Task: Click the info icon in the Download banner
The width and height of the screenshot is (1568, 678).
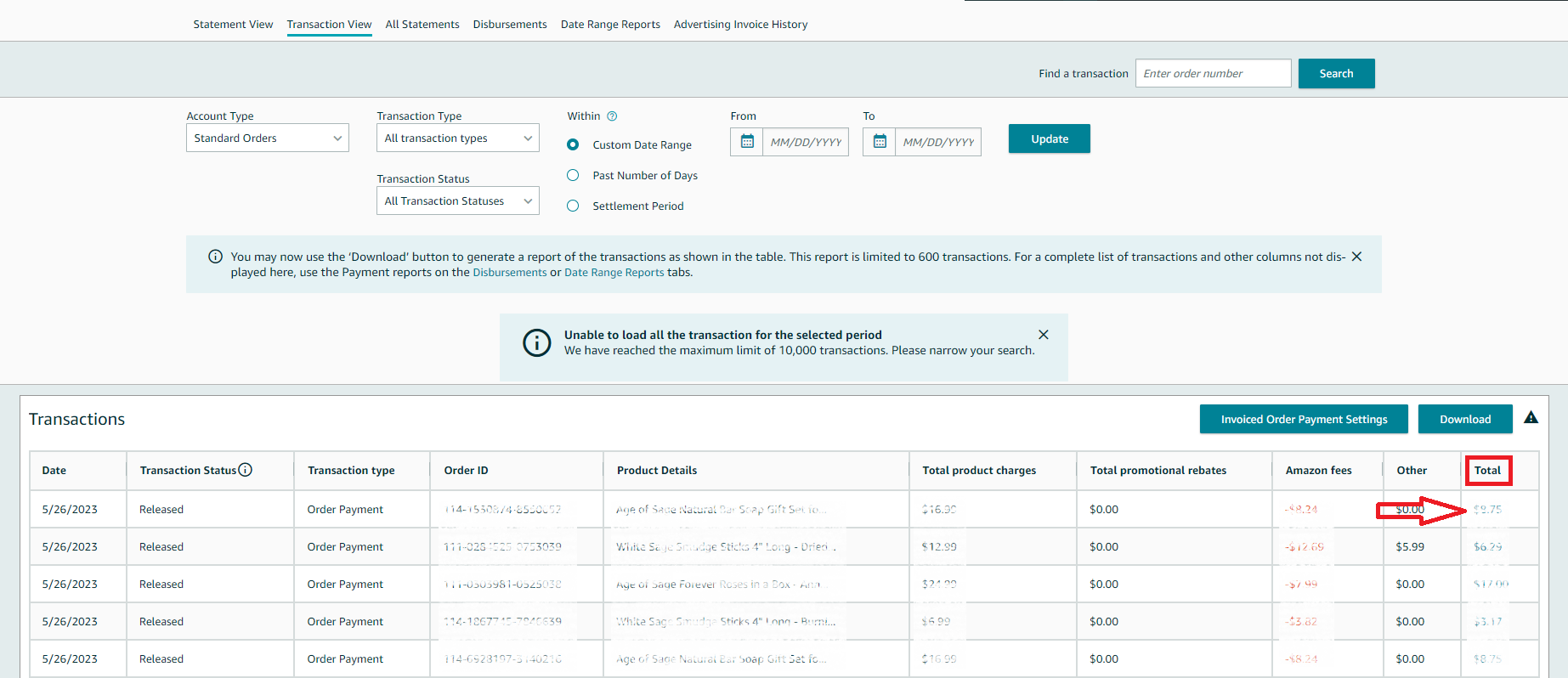Action: [215, 257]
